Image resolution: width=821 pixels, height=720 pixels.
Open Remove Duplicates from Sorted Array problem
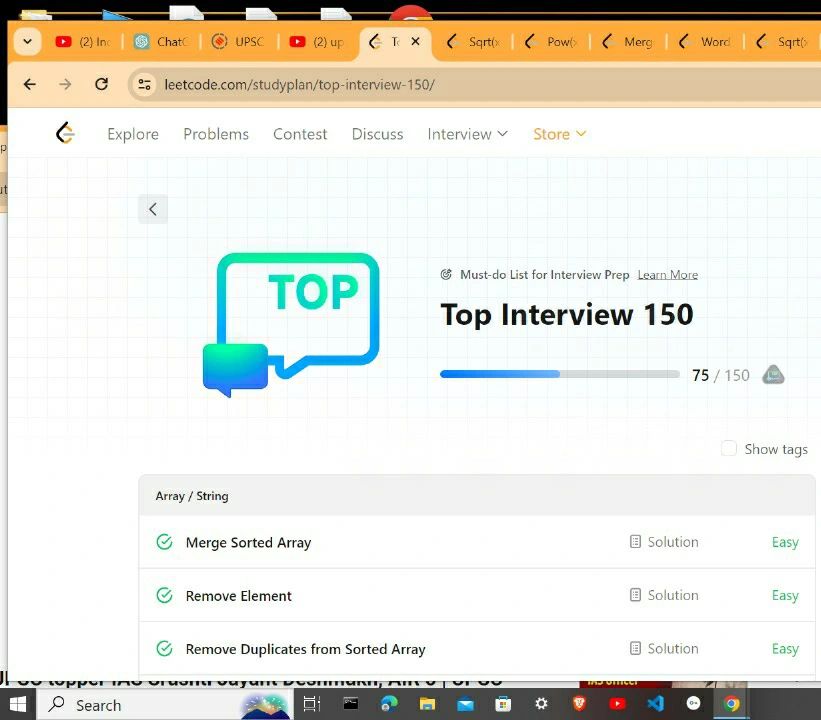305,649
